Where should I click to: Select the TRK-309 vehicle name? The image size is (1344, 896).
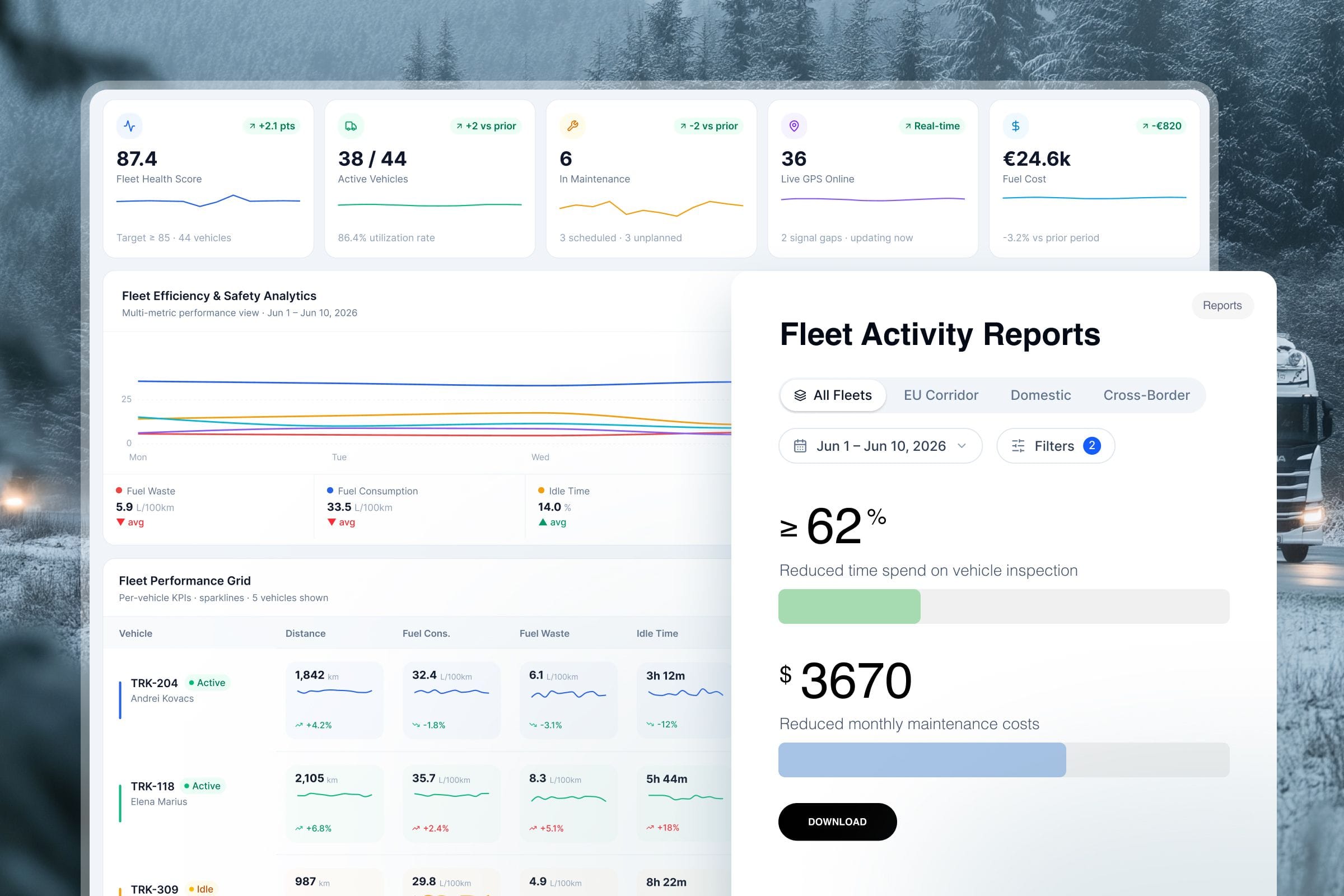155,889
